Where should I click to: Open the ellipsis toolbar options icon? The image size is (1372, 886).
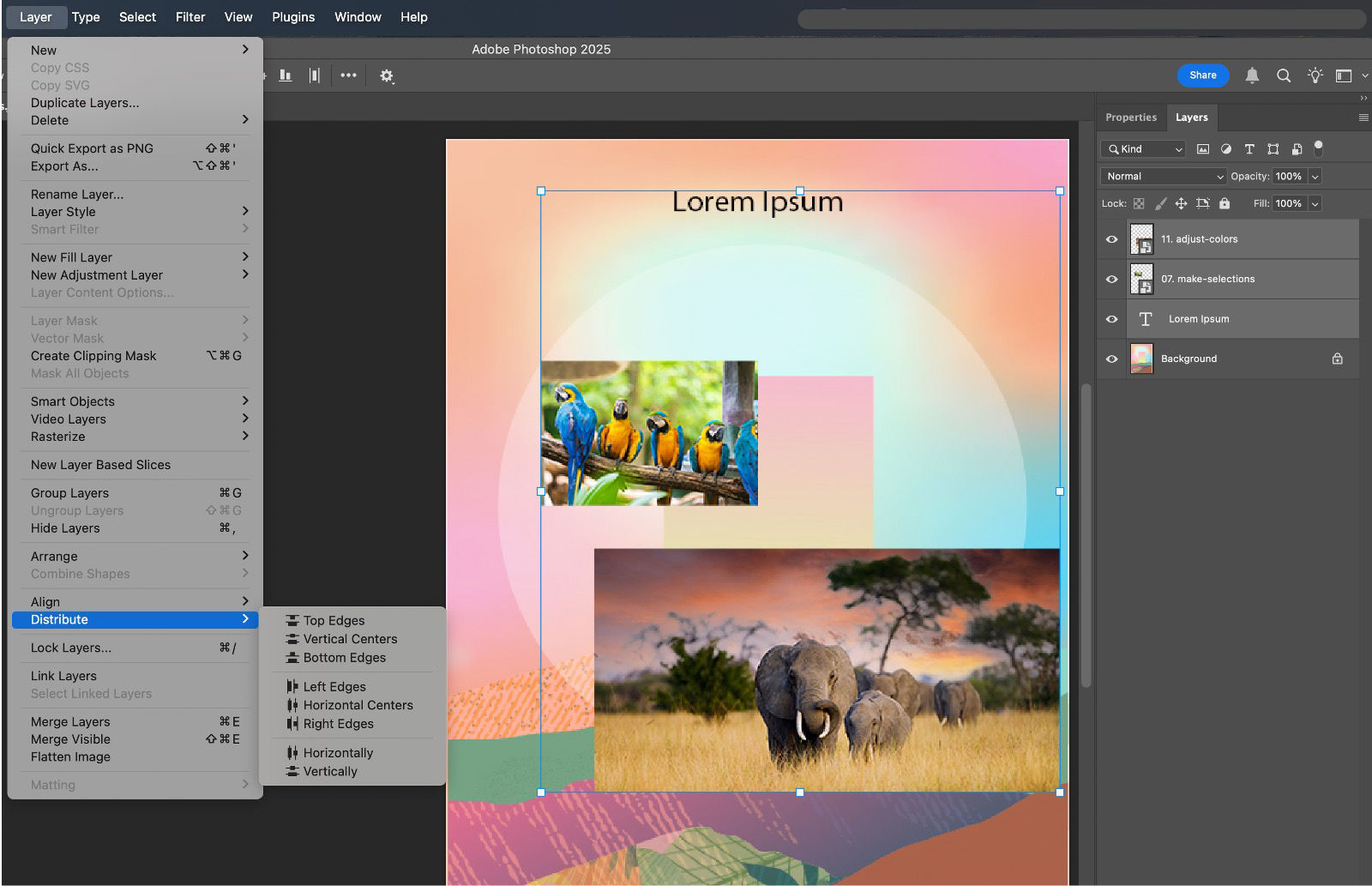click(348, 75)
